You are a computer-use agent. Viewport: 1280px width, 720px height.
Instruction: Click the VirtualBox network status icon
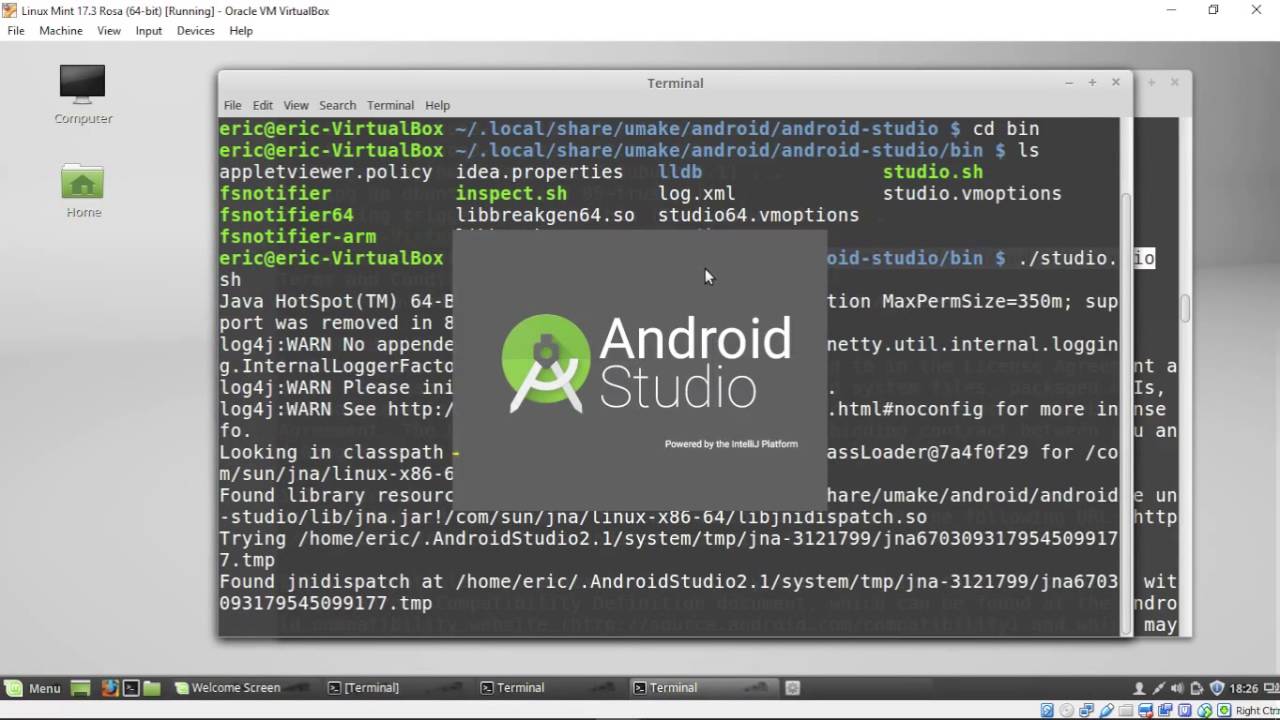(1086, 711)
